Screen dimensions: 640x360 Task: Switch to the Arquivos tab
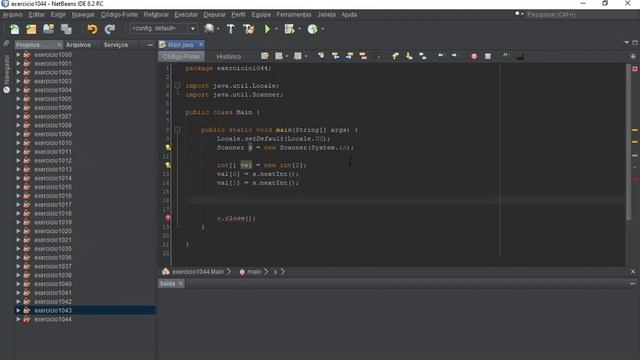tap(78, 45)
